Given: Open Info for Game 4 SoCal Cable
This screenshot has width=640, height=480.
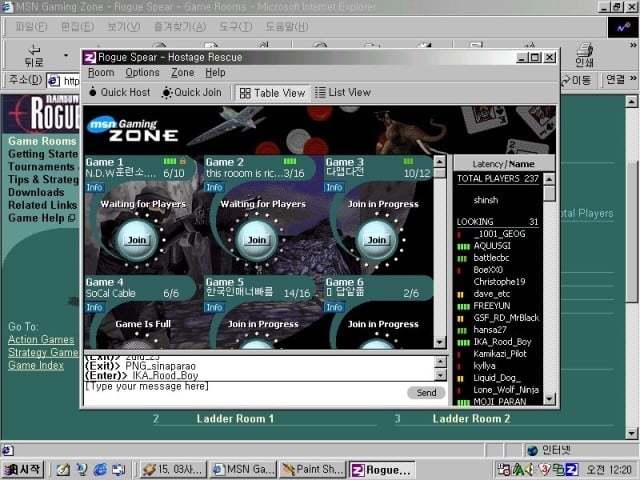Looking at the screenshot, I should click(94, 307).
